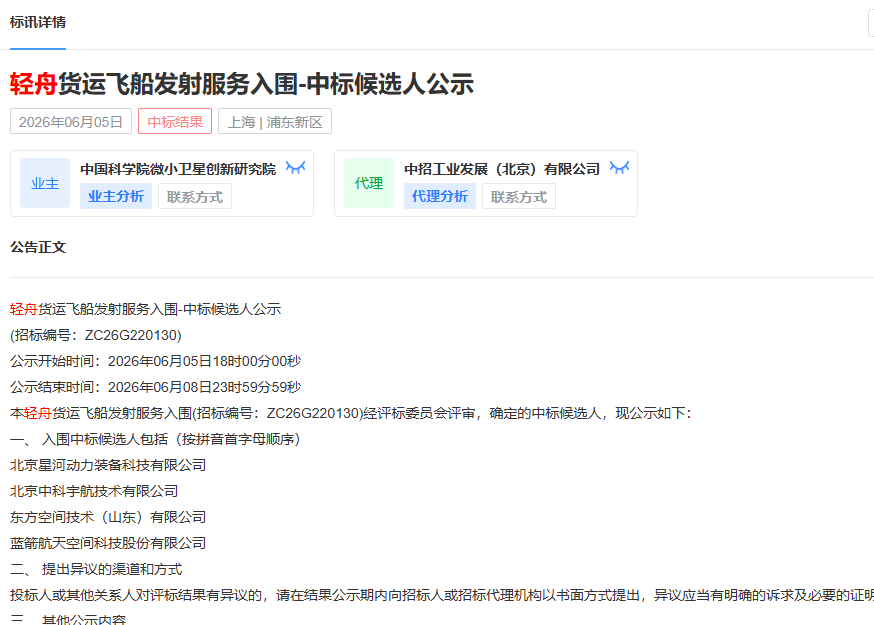Viewport: 874px width, 625px height.
Task: Show 联系方式 in the 业主 card
Action: pyautogui.click(x=195, y=197)
